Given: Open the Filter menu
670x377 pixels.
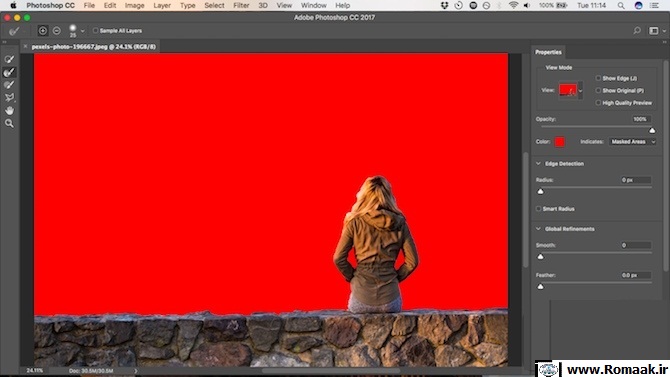Looking at the screenshot, I should [x=241, y=6].
